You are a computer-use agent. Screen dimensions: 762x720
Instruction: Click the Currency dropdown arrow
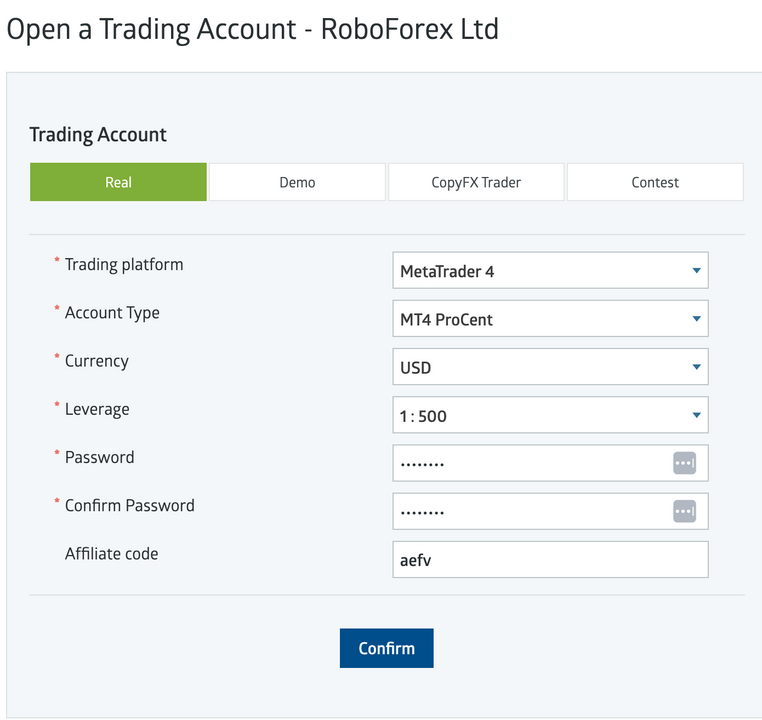pos(696,367)
